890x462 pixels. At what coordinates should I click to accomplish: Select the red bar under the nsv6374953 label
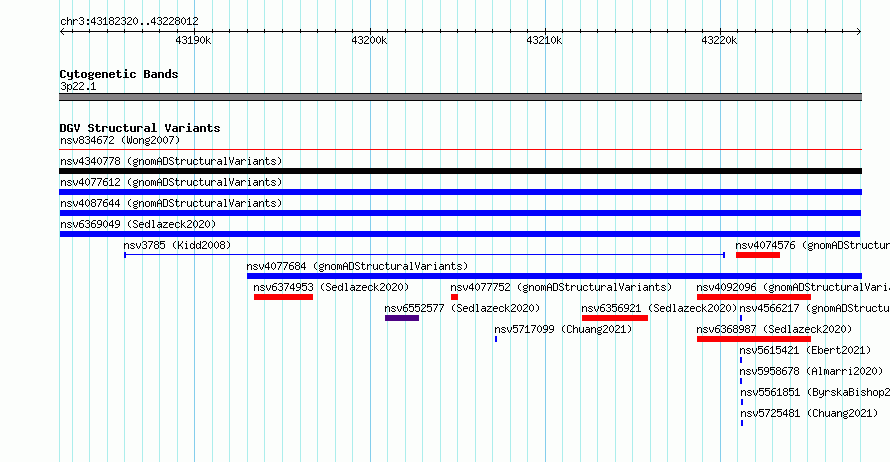(283, 297)
